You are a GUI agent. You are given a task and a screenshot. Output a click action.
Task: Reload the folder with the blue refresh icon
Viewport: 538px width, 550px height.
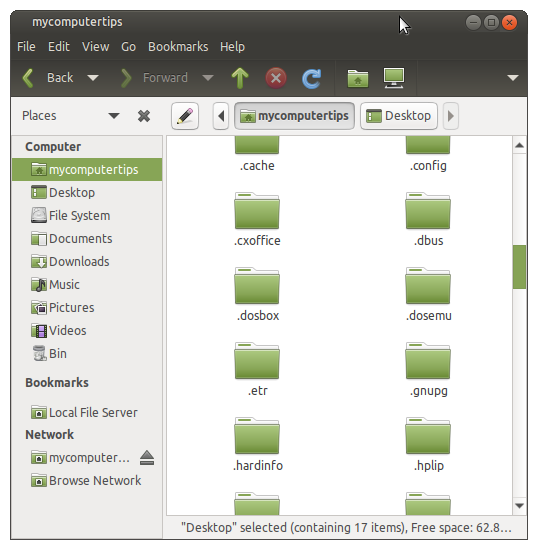pyautogui.click(x=311, y=78)
